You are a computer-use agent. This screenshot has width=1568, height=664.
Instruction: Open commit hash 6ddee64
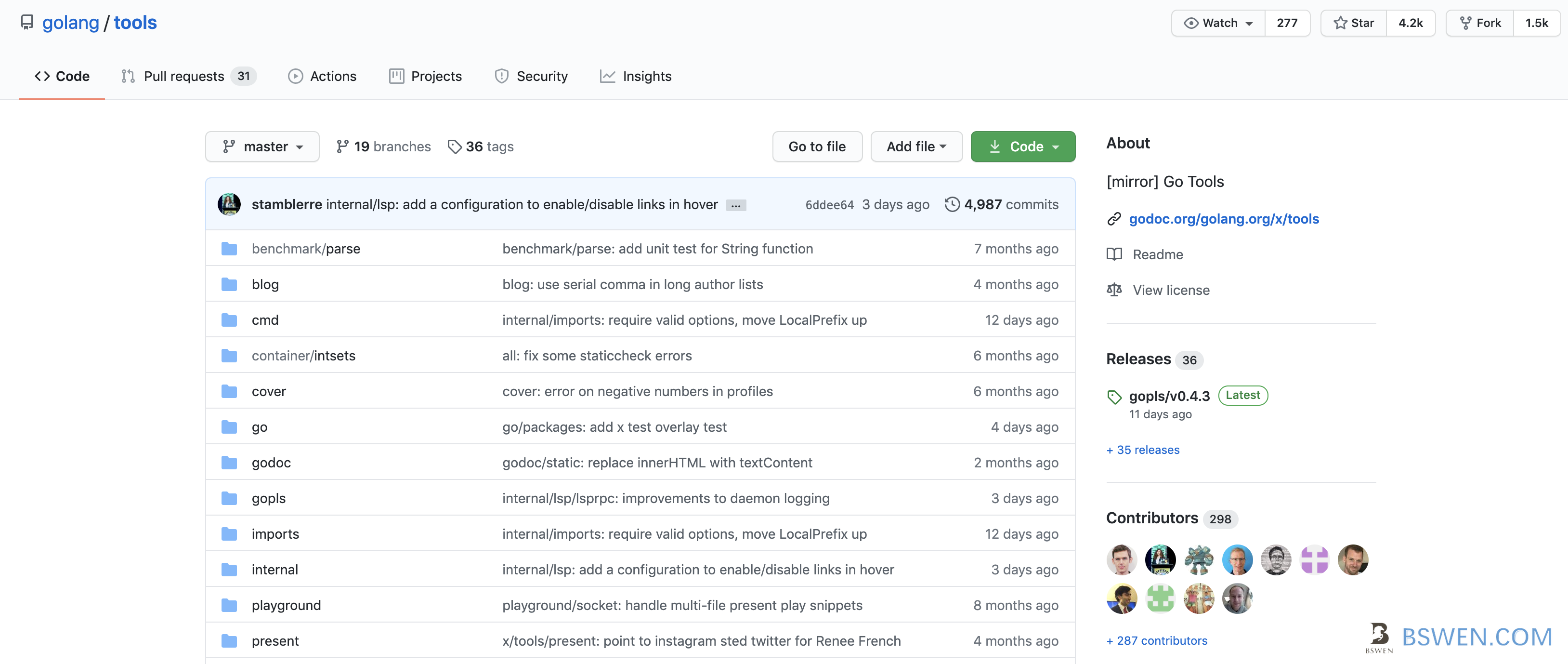pos(829,205)
